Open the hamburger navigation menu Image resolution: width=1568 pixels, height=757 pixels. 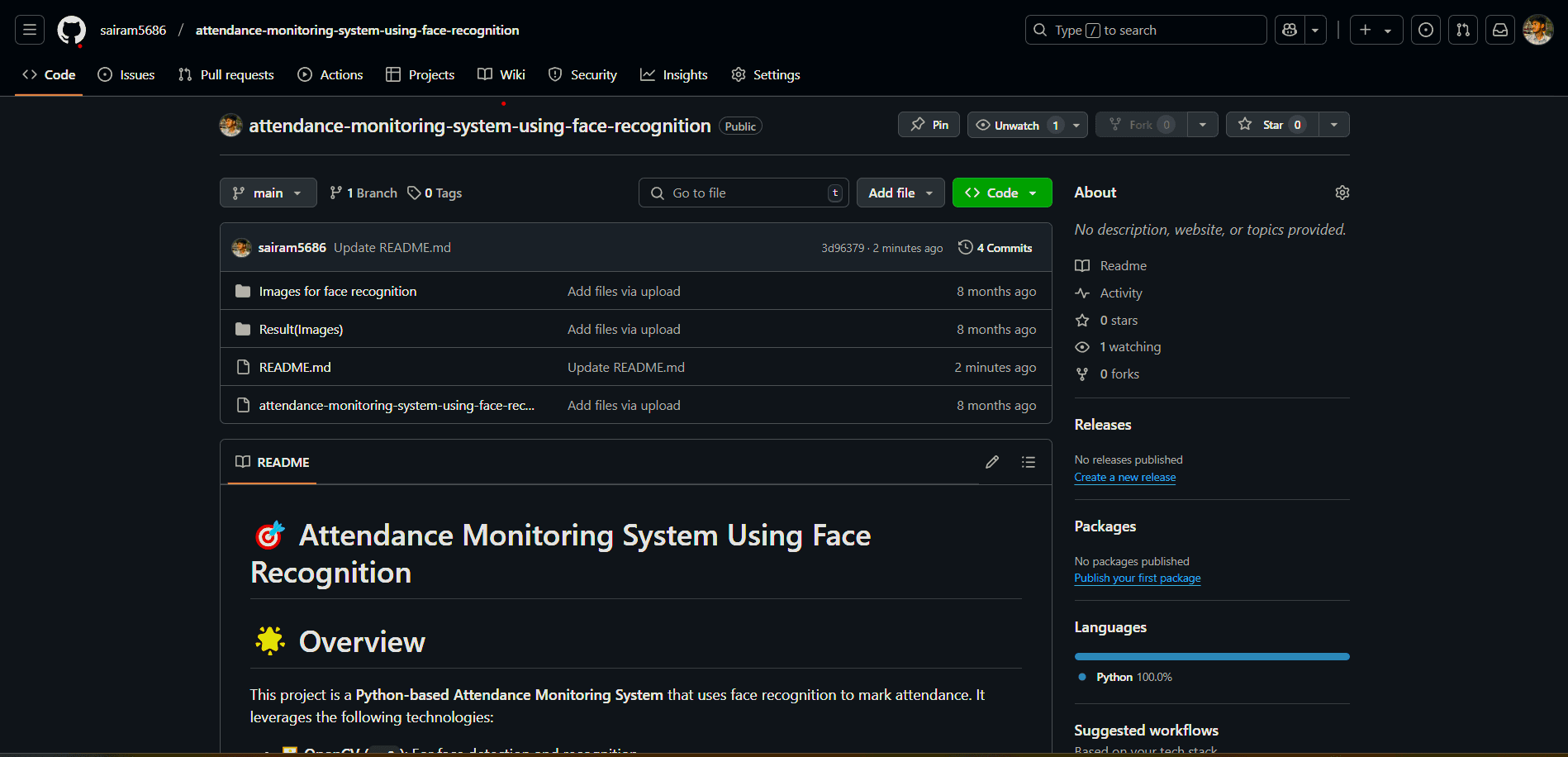[30, 30]
